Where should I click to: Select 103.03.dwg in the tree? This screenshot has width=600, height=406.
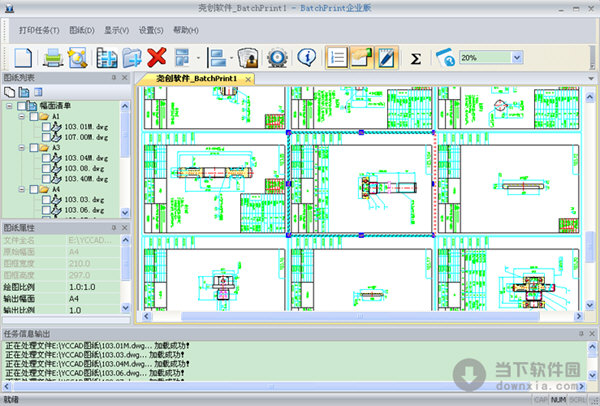point(84,200)
